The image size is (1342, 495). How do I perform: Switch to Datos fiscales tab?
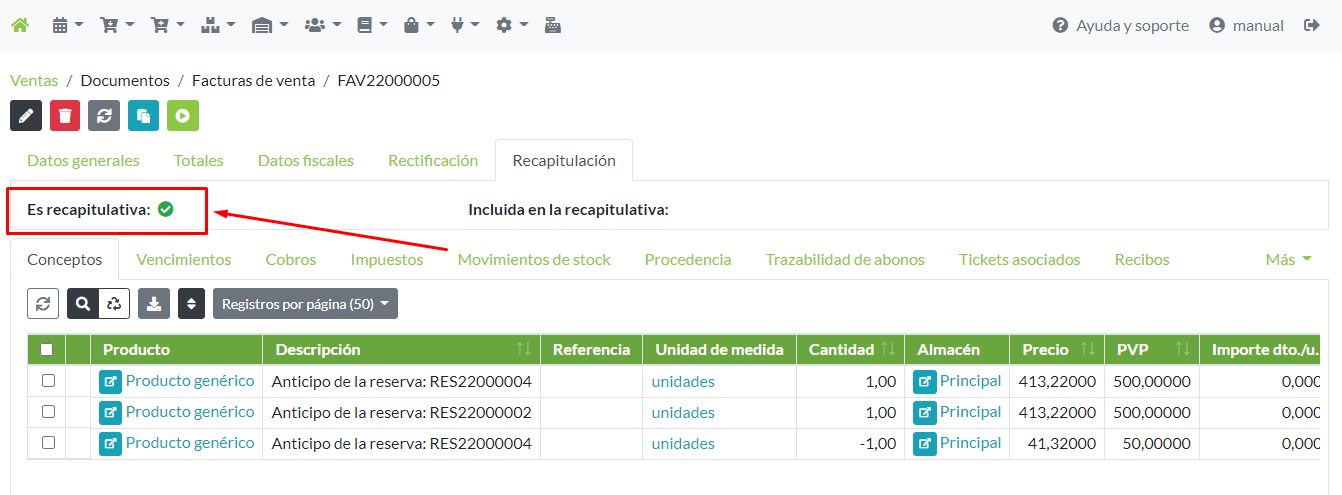click(x=306, y=160)
